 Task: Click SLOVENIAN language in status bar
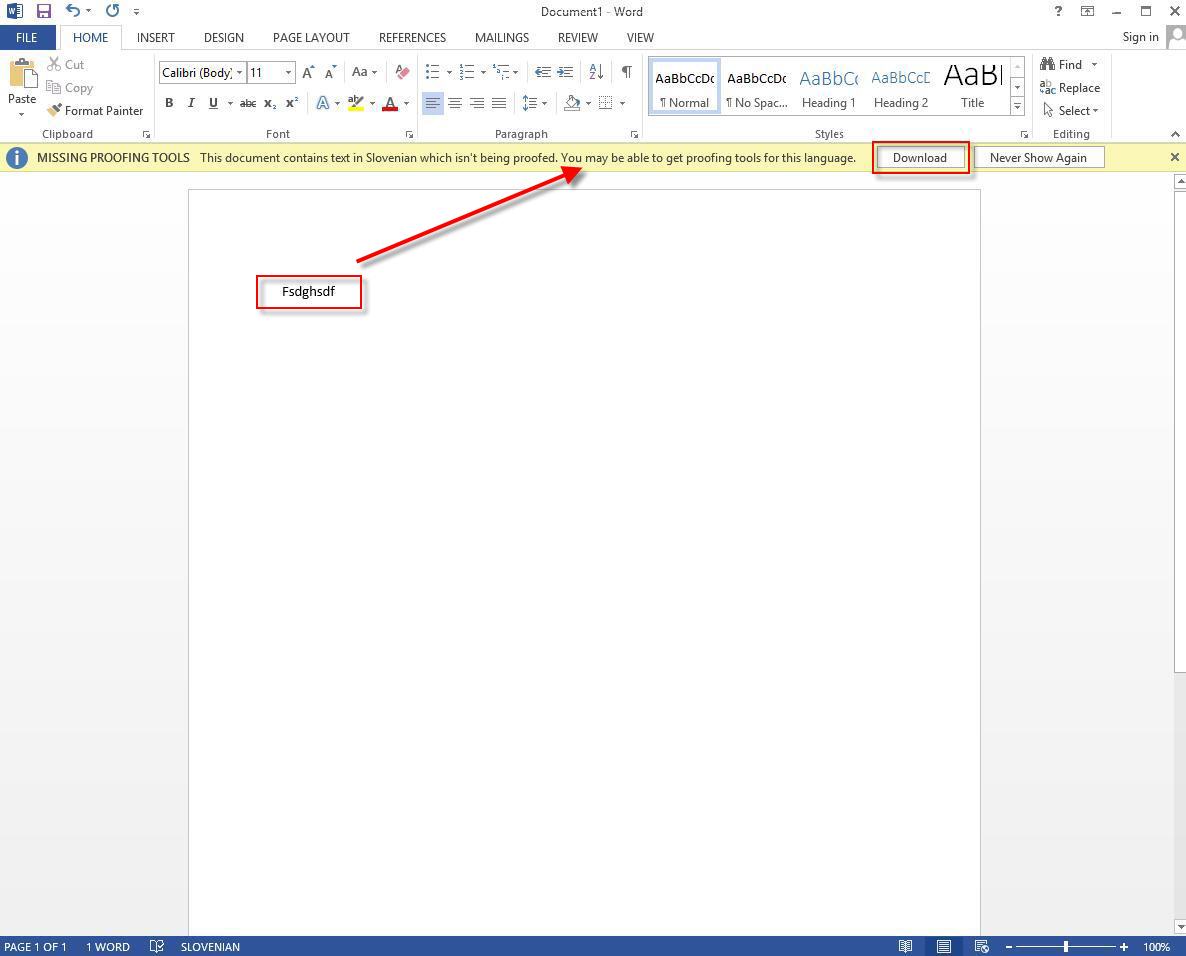pos(210,946)
